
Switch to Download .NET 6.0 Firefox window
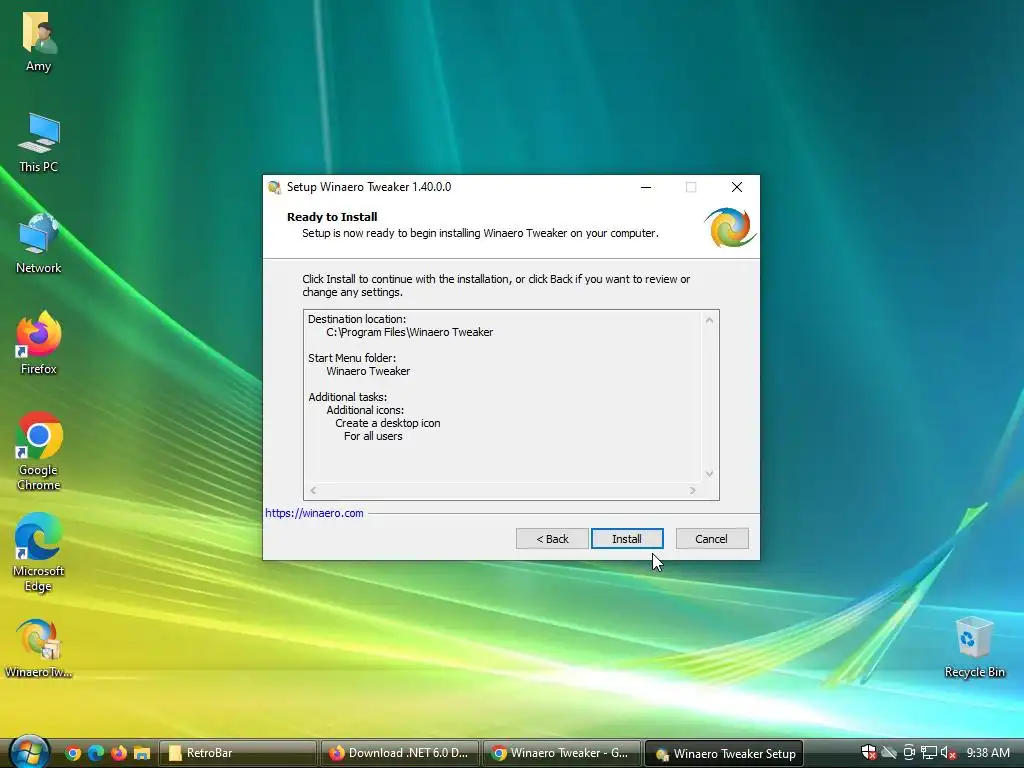click(400, 753)
